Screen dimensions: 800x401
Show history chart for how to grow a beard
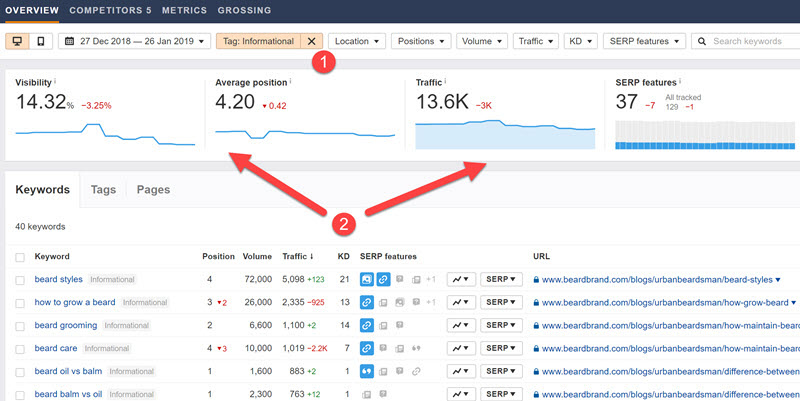(461, 302)
